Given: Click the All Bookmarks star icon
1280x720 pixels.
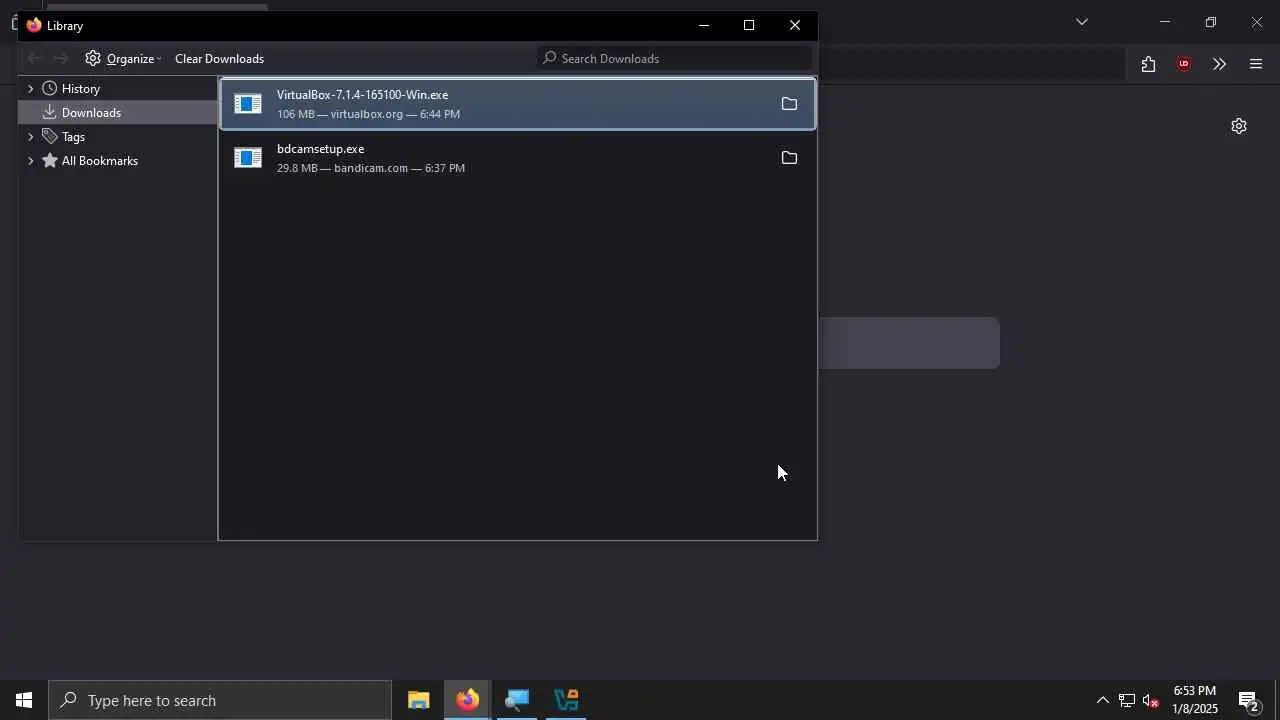Looking at the screenshot, I should [x=49, y=161].
